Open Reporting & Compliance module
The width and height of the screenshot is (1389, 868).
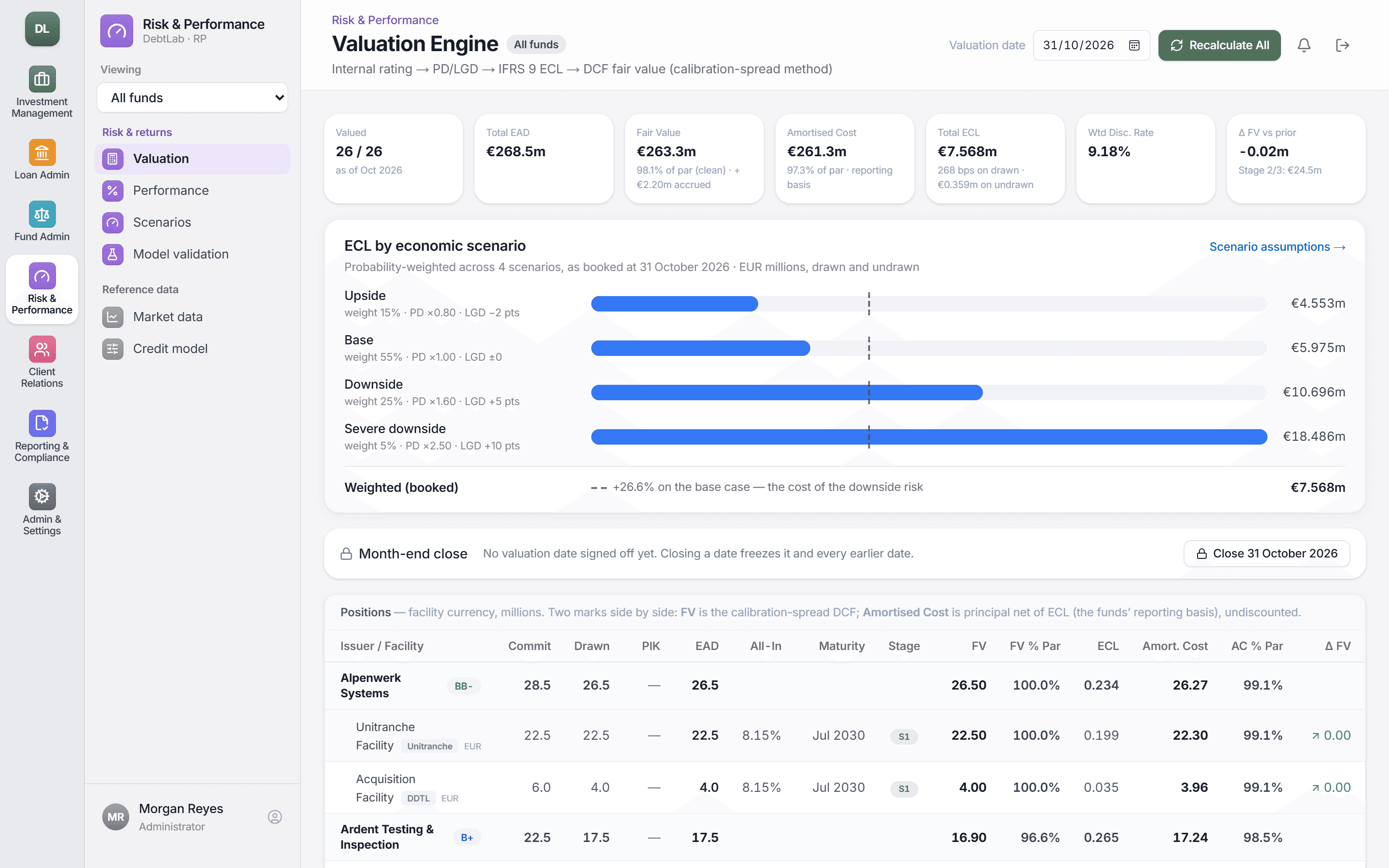42,436
